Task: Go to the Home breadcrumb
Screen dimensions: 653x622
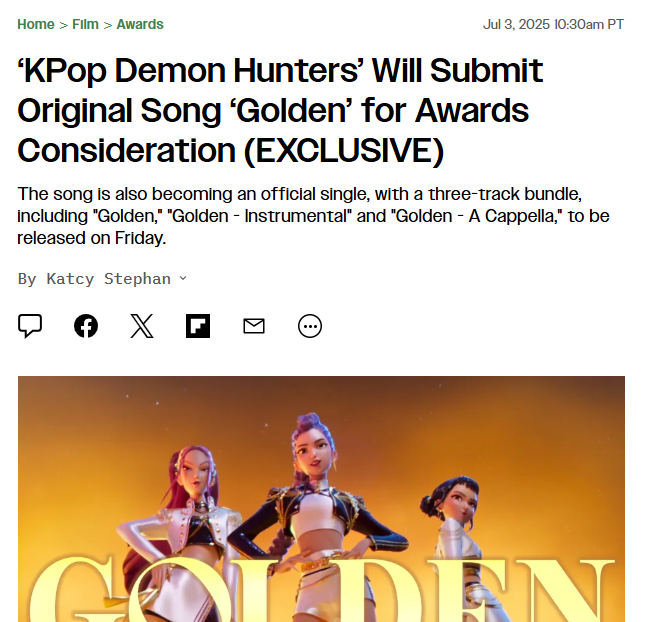Action: (x=36, y=25)
